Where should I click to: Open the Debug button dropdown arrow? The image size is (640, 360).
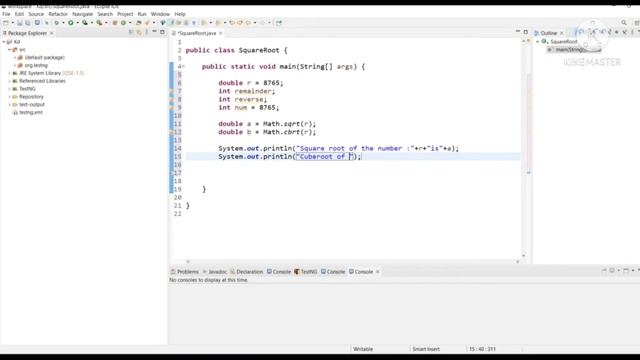[63, 23]
